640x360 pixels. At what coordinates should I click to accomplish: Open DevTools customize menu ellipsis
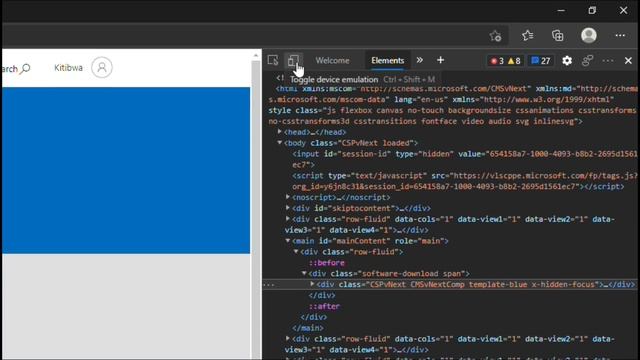pos(608,61)
